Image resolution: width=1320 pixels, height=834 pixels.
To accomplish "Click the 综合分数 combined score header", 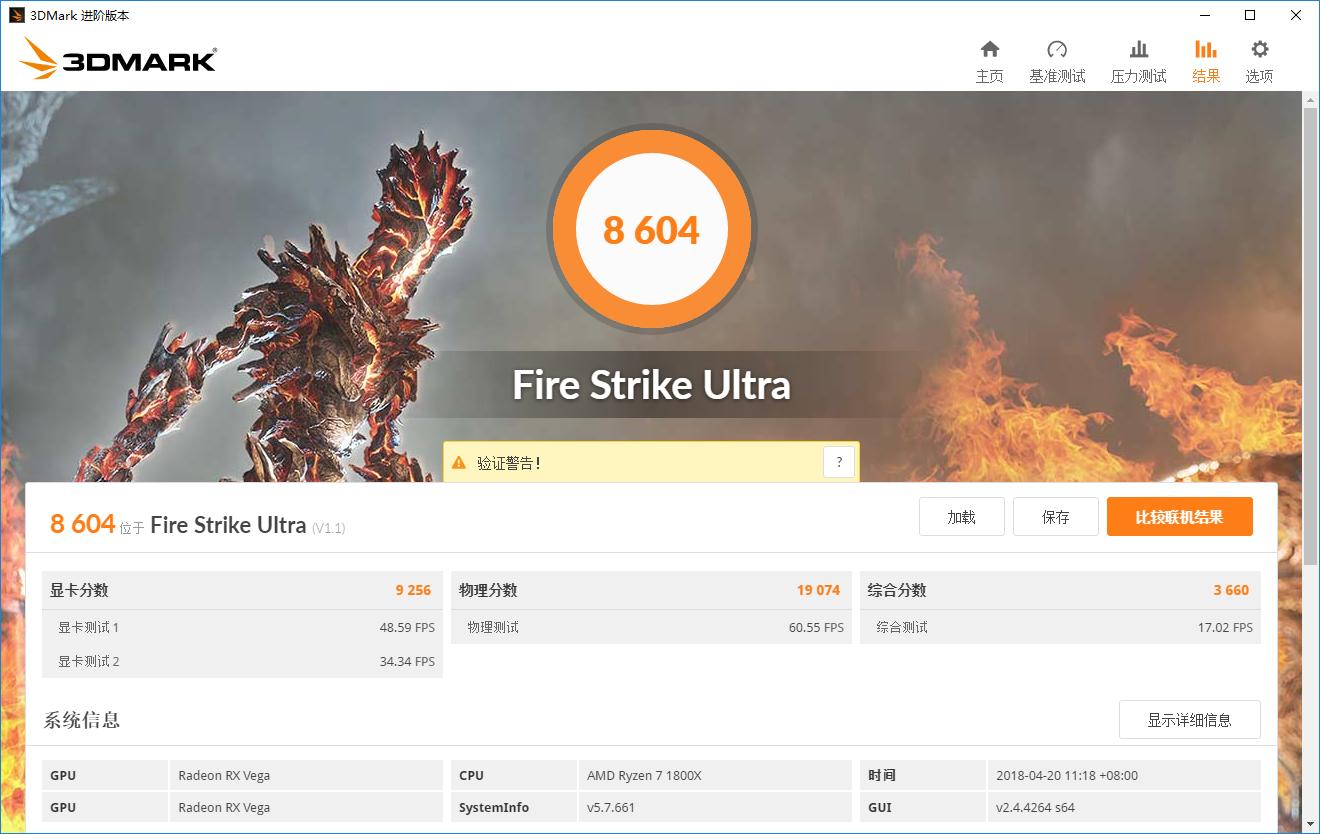I will tap(897, 590).
